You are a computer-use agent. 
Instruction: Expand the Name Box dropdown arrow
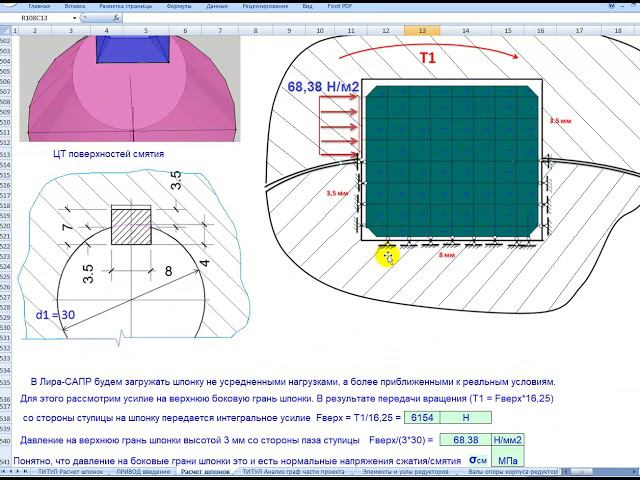coord(75,18)
